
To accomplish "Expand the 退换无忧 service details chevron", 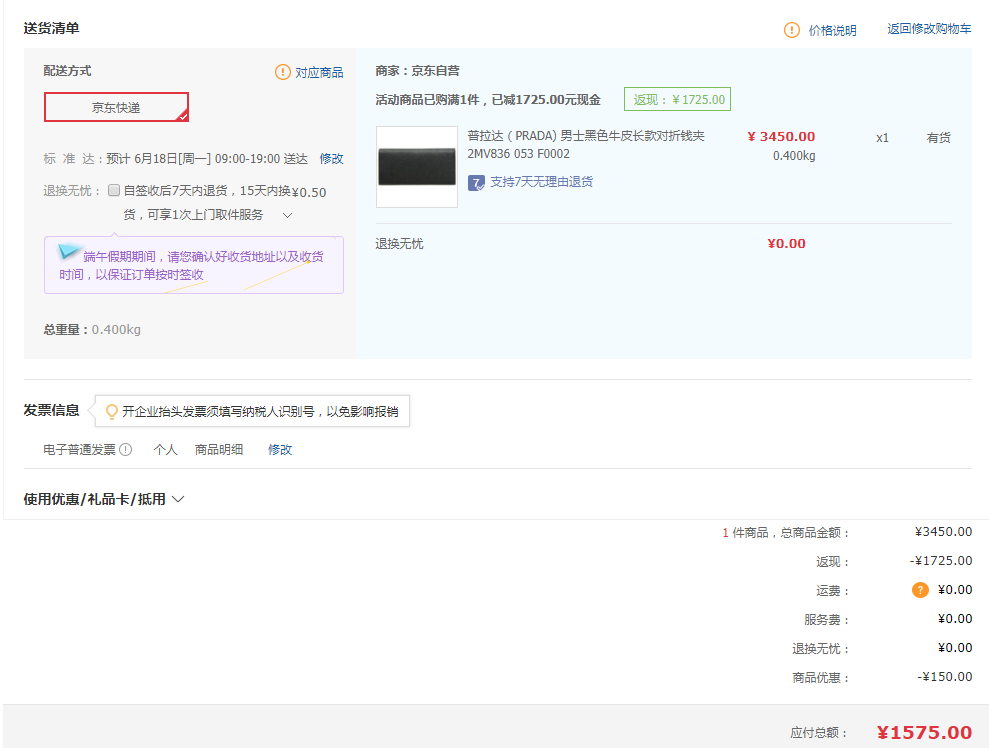I will click(x=287, y=215).
